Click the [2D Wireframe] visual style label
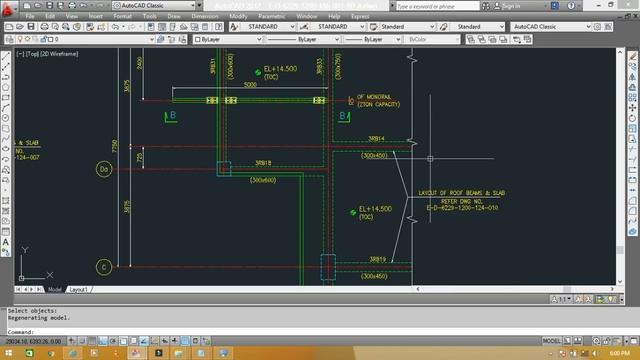This screenshot has height=360, width=640. point(59,53)
